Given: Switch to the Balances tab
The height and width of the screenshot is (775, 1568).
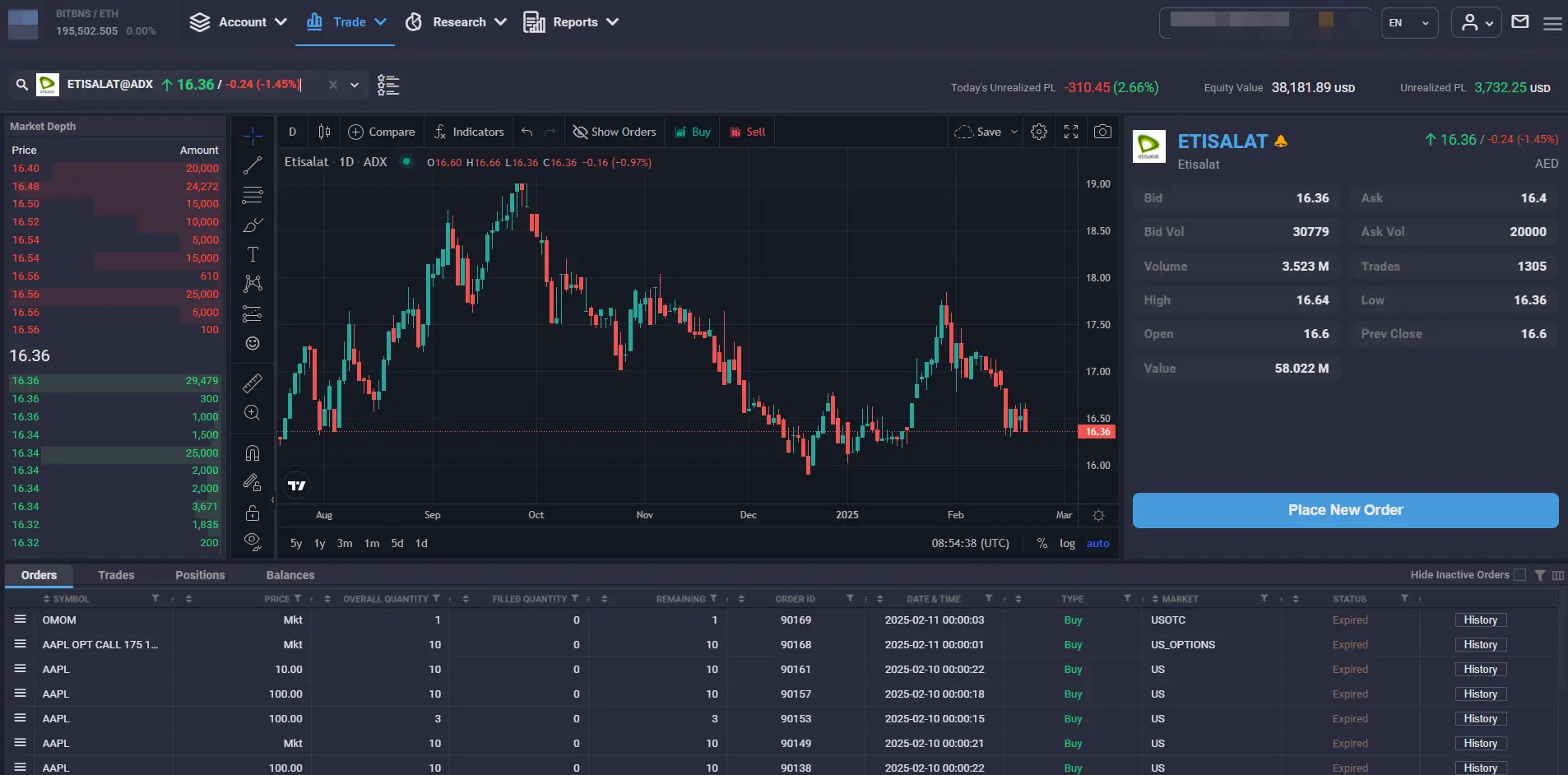Looking at the screenshot, I should click(290, 575).
